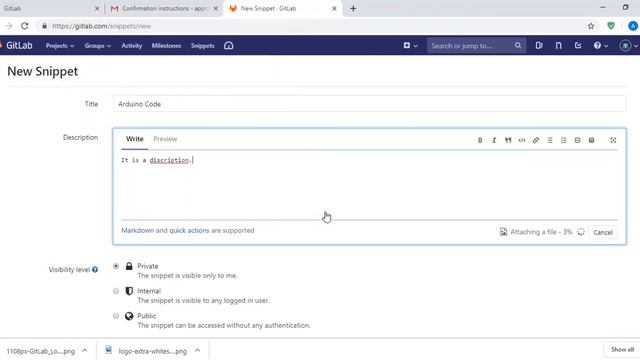This screenshot has height=360, width=640.
Task: Add a numbered list to description
Action: click(x=563, y=140)
